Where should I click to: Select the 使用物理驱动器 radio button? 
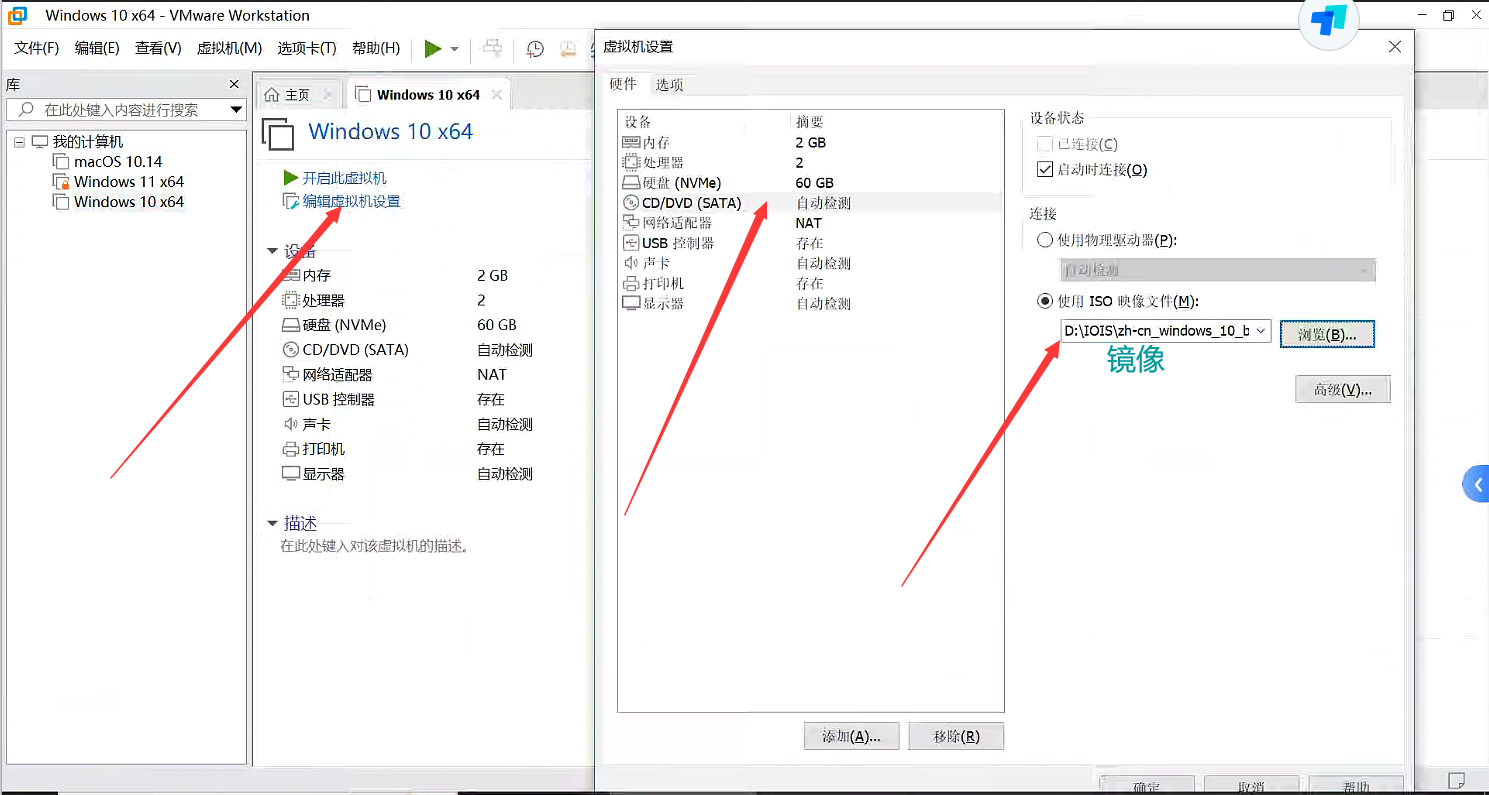[x=1045, y=240]
